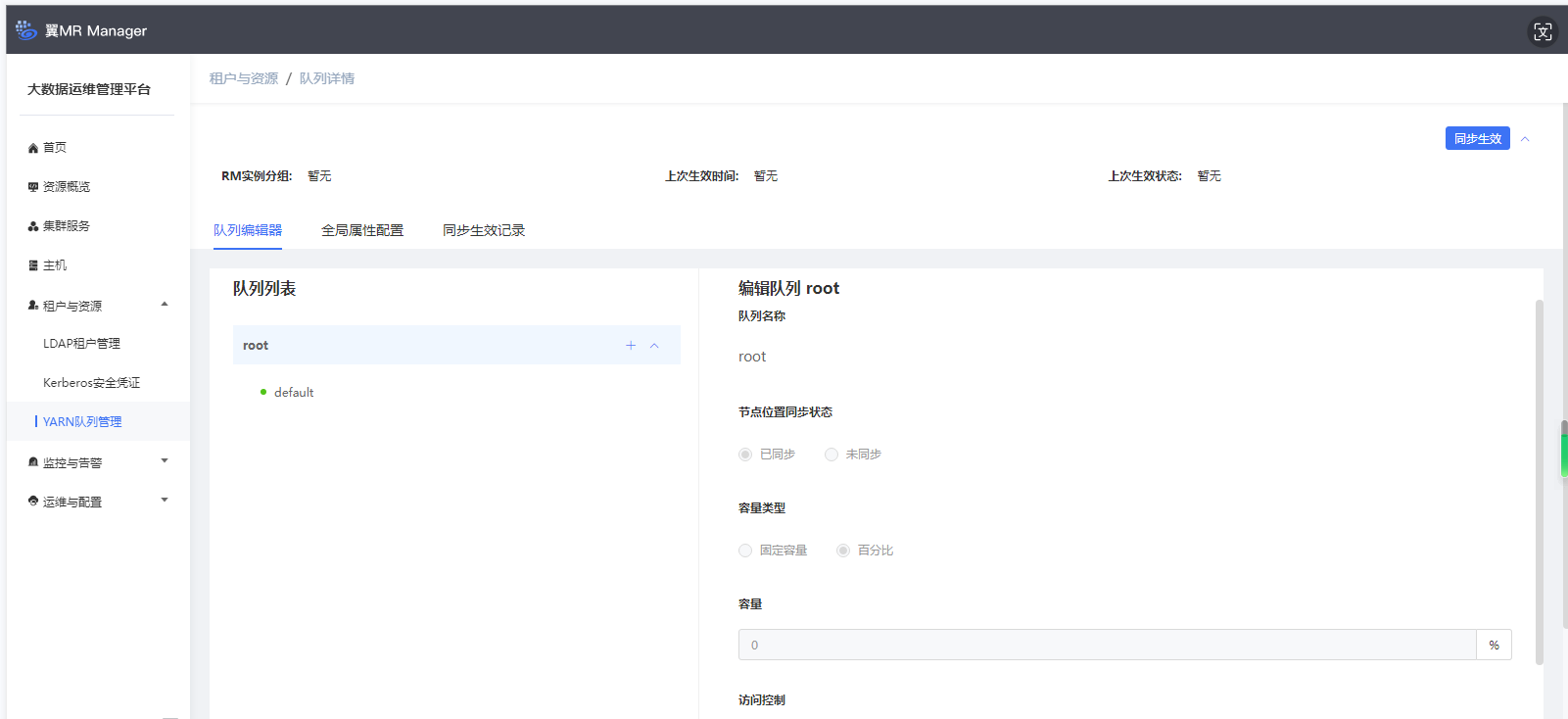Click the 容量类型 label

tap(762, 508)
